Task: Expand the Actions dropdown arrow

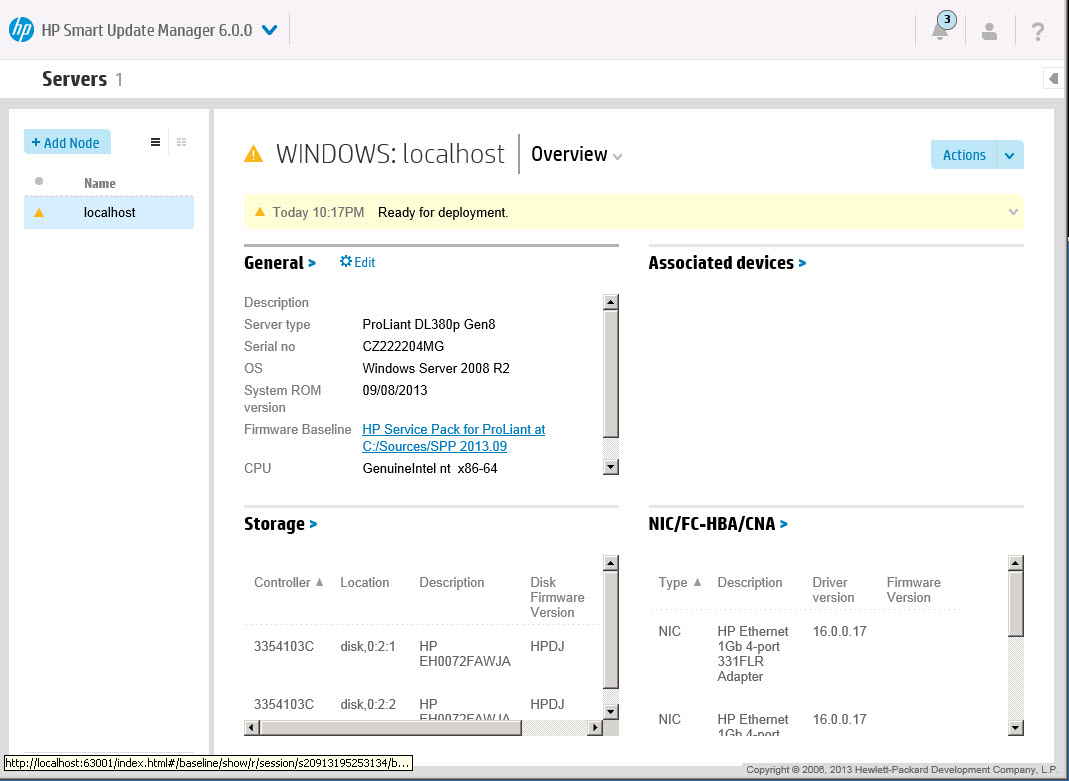Action: [x=1010, y=155]
